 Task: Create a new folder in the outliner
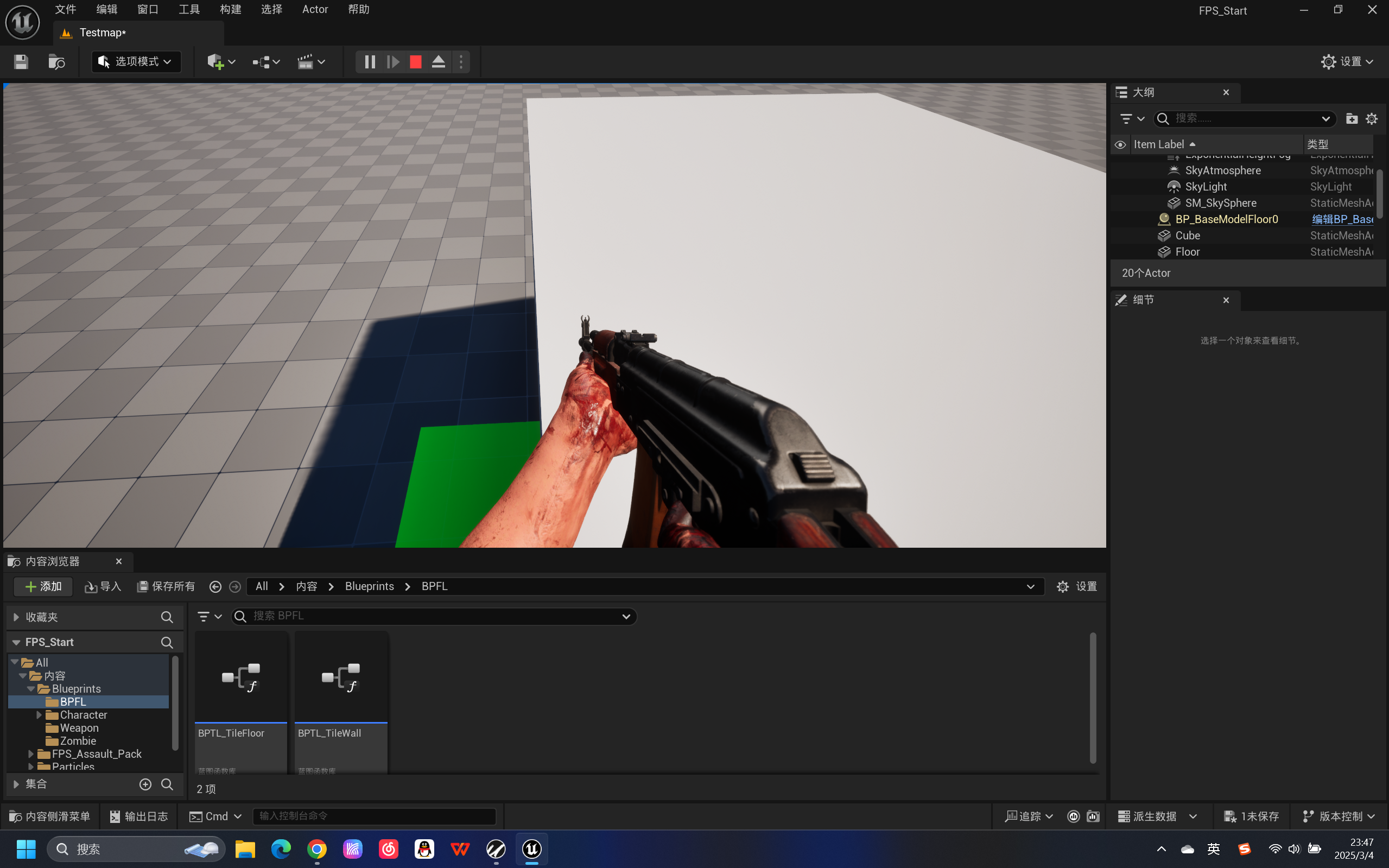tap(1352, 118)
